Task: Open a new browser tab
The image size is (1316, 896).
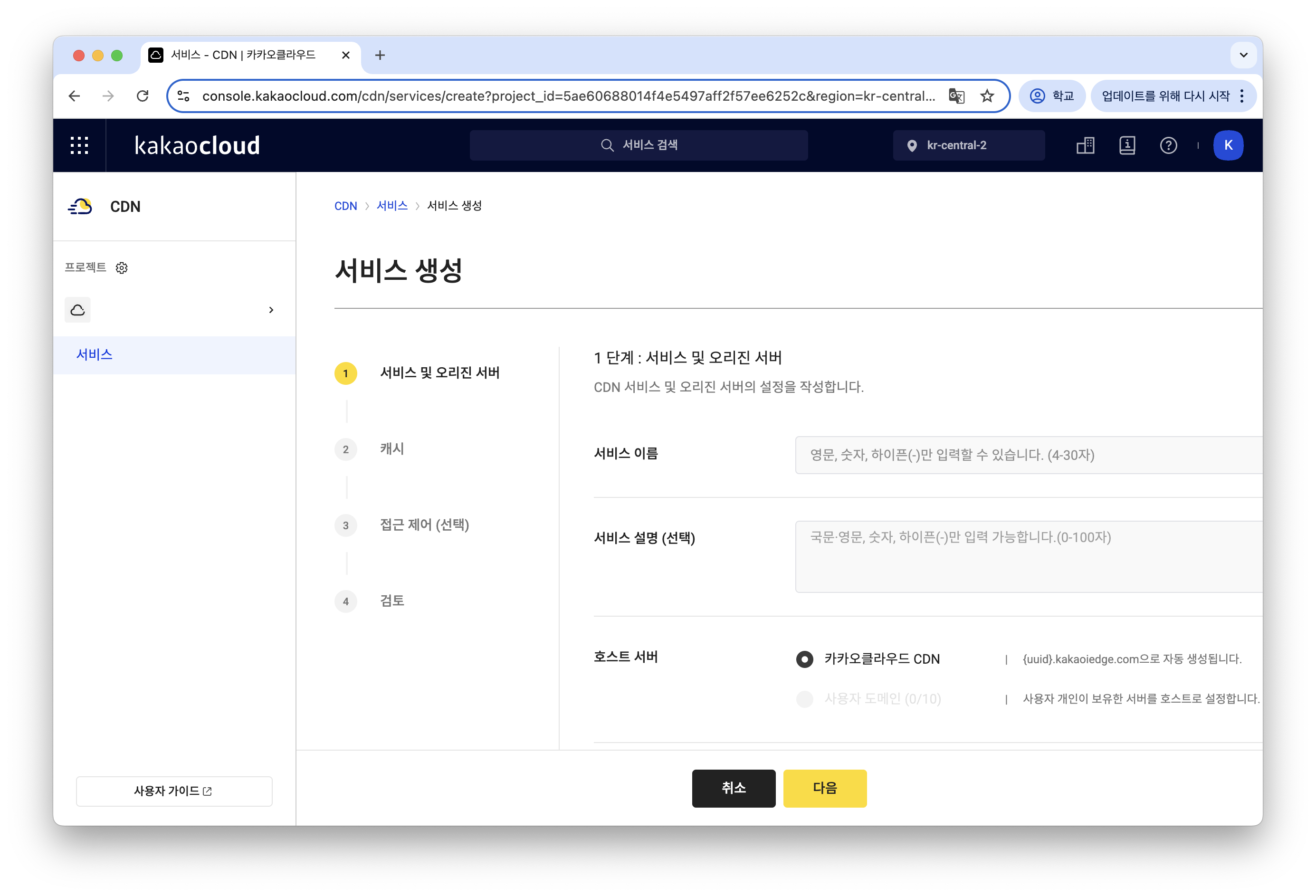Action: (x=380, y=56)
